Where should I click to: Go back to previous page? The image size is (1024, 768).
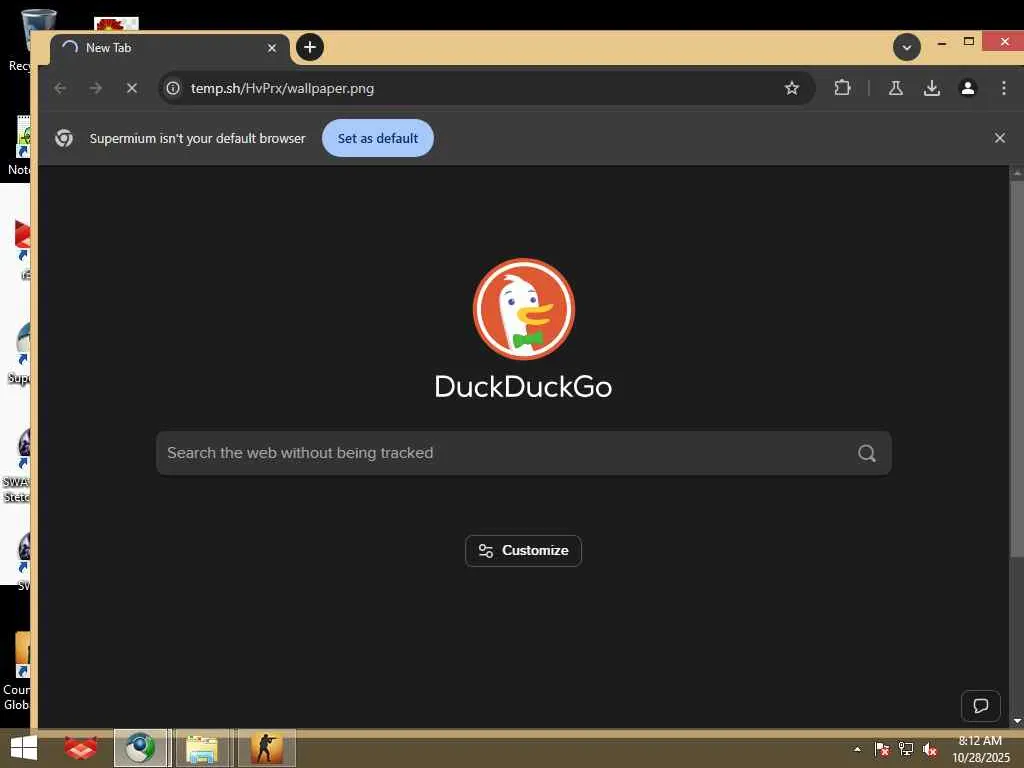pos(61,88)
